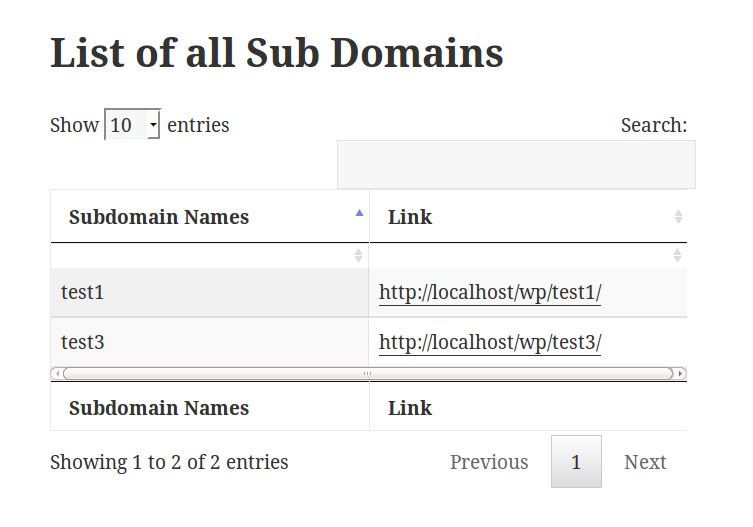This screenshot has width=753, height=527.
Task: Open the http://localhost/wp/test3/ link
Action: (490, 343)
